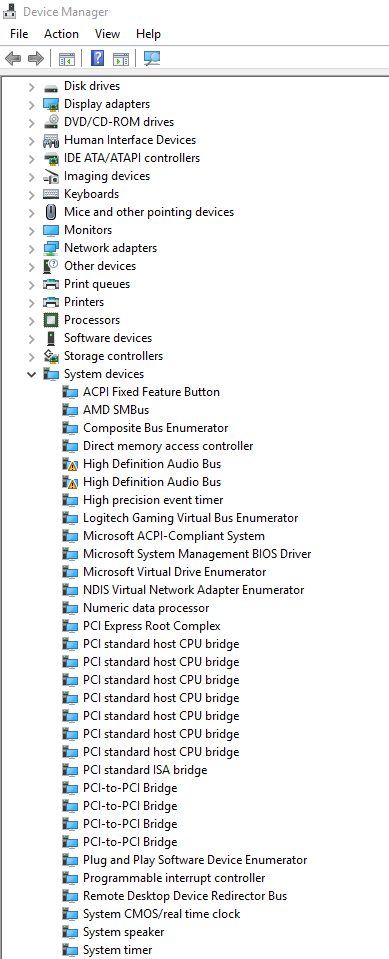Viewport: 389px width, 959px height.
Task: Click the System devices folder icon
Action: 51,374
